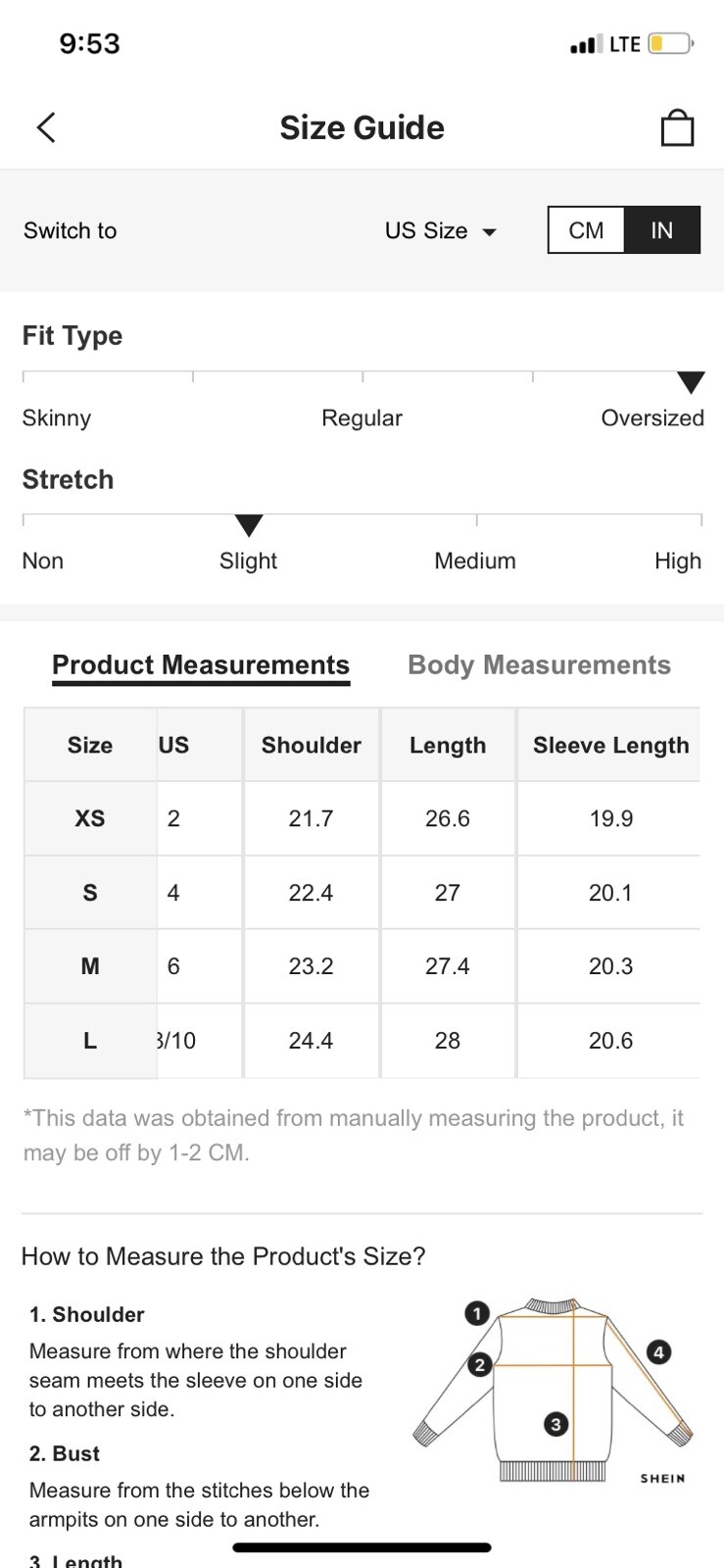The width and height of the screenshot is (724, 1568).
Task: Tap the US Size dropdown arrow
Action: (490, 232)
